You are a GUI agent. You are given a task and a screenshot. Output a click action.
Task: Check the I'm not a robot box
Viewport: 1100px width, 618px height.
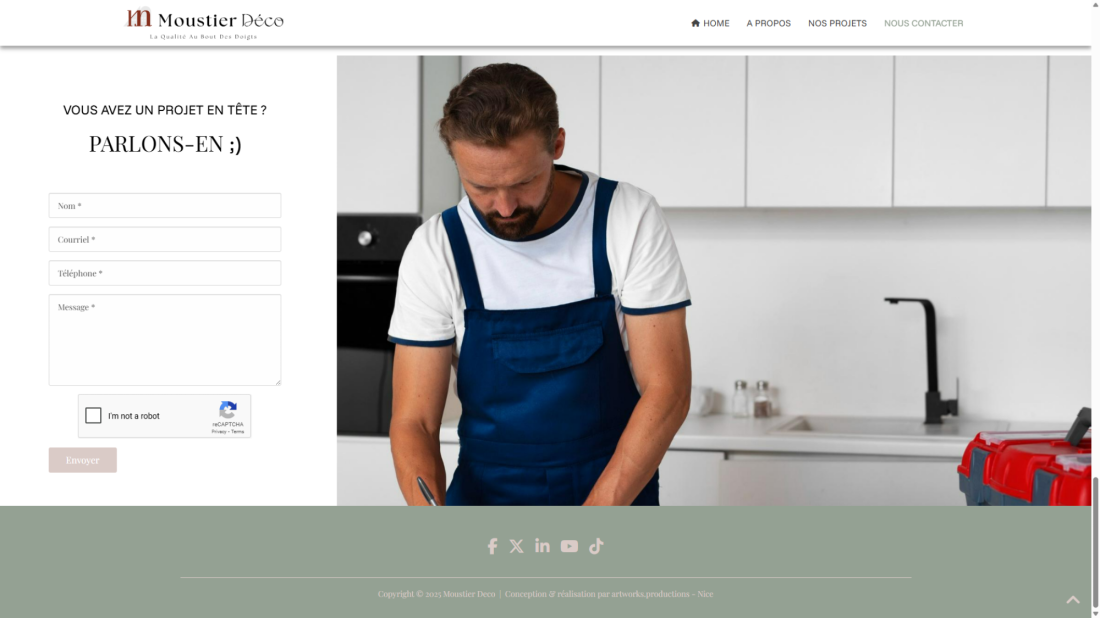tap(93, 416)
